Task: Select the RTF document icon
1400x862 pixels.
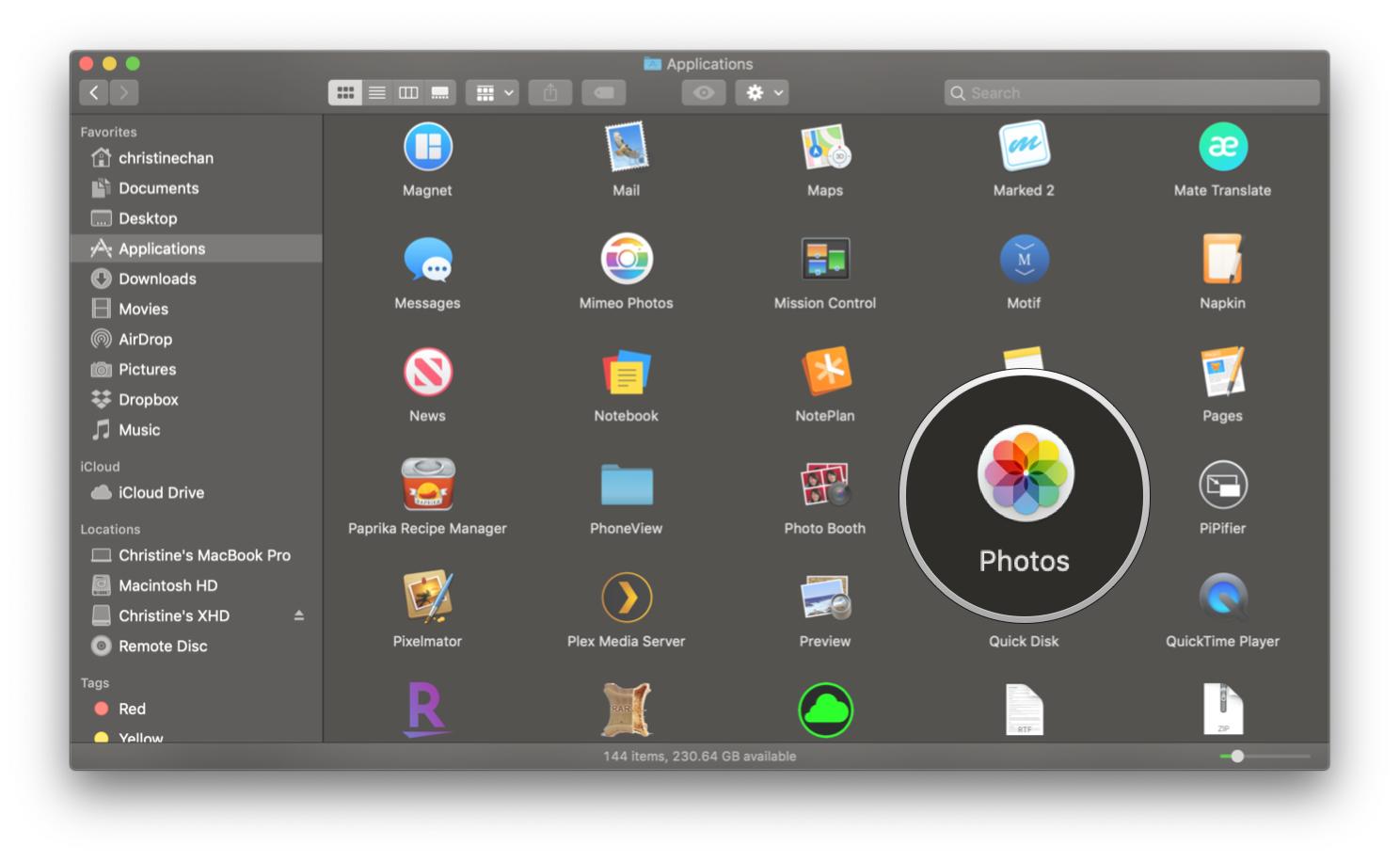Action: coord(1024,710)
